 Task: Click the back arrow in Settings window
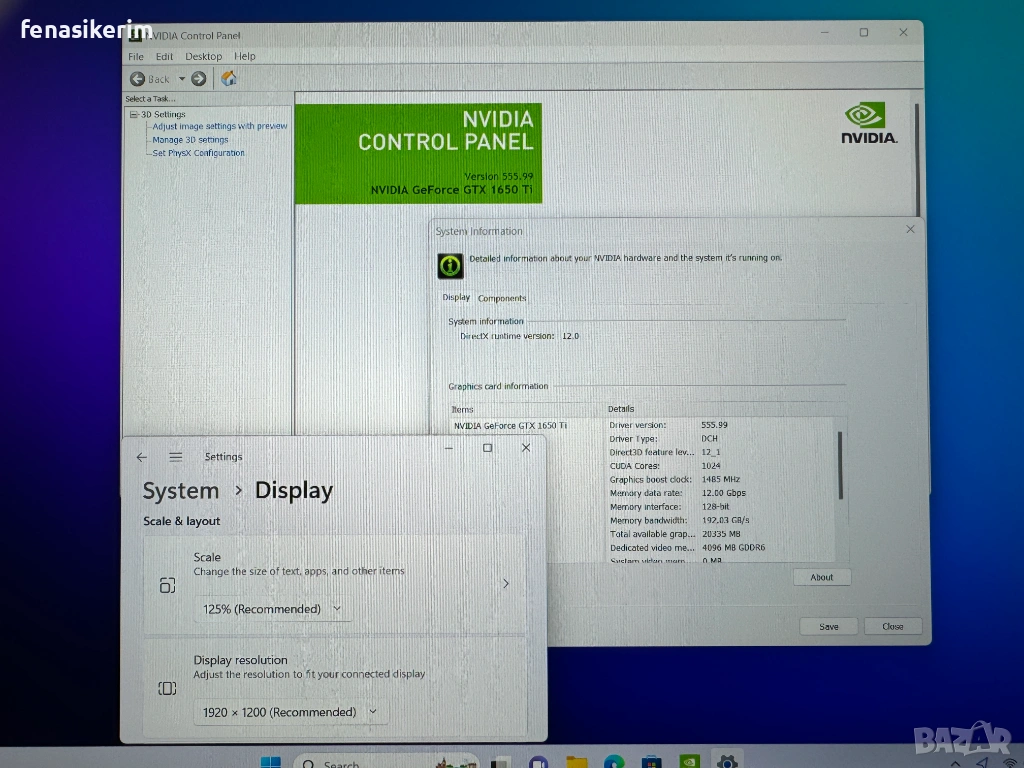point(142,457)
